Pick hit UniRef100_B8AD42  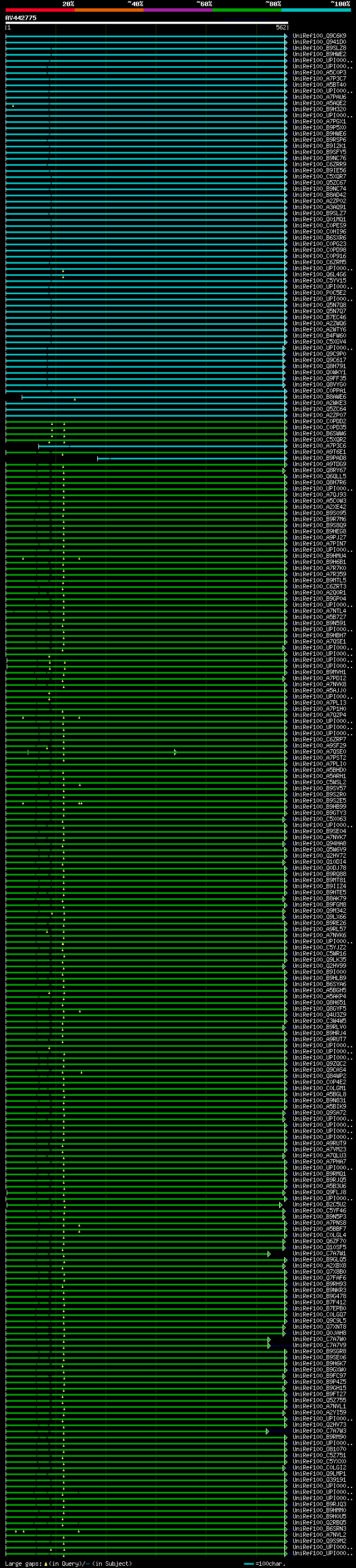319,195
